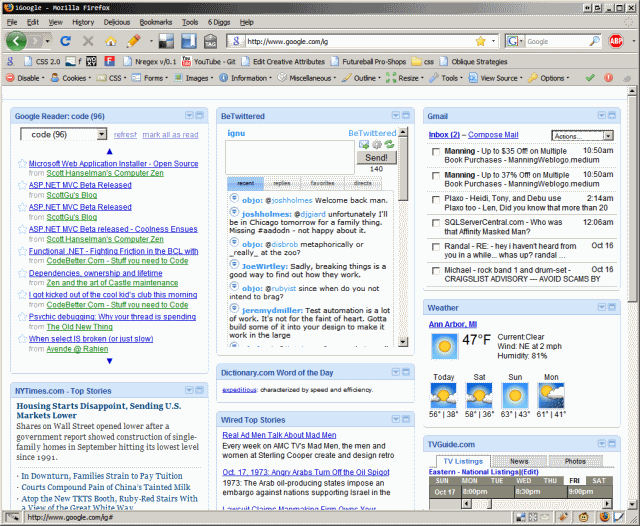Click in the tweet compose text box
Viewport: 640px width, 526px height.
(290, 157)
